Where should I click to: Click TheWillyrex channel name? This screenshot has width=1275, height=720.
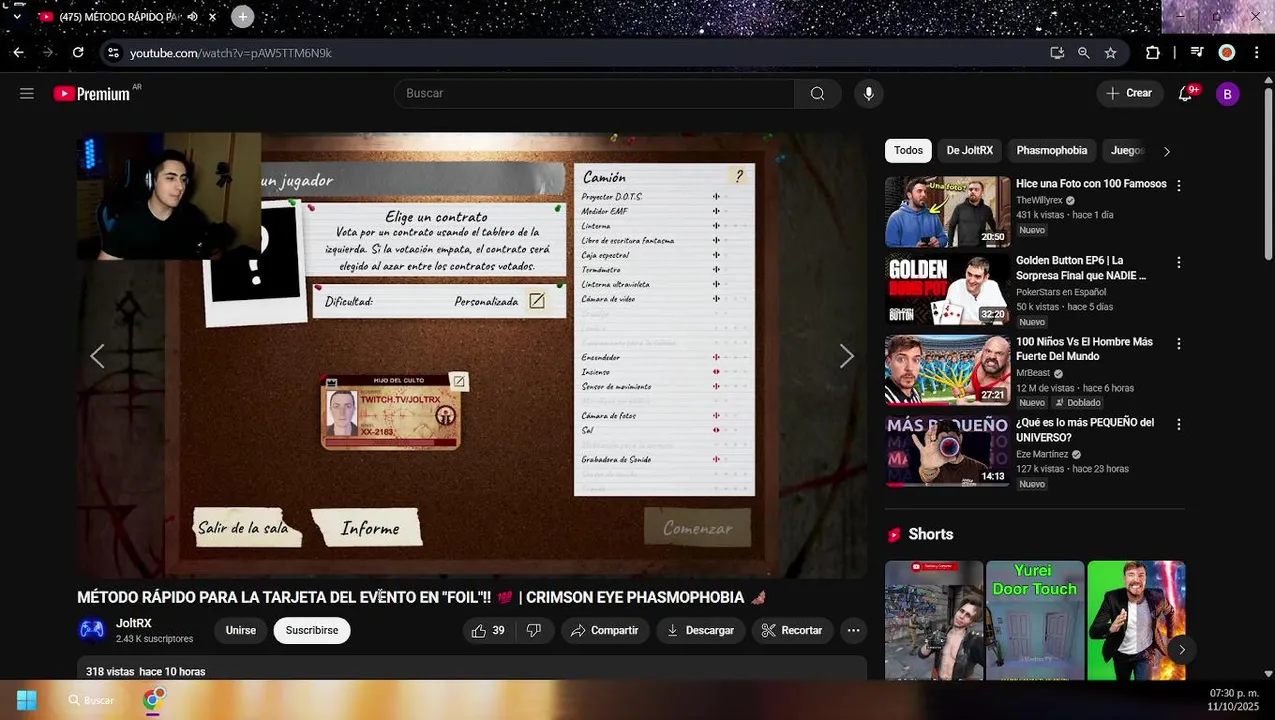(x=1039, y=200)
